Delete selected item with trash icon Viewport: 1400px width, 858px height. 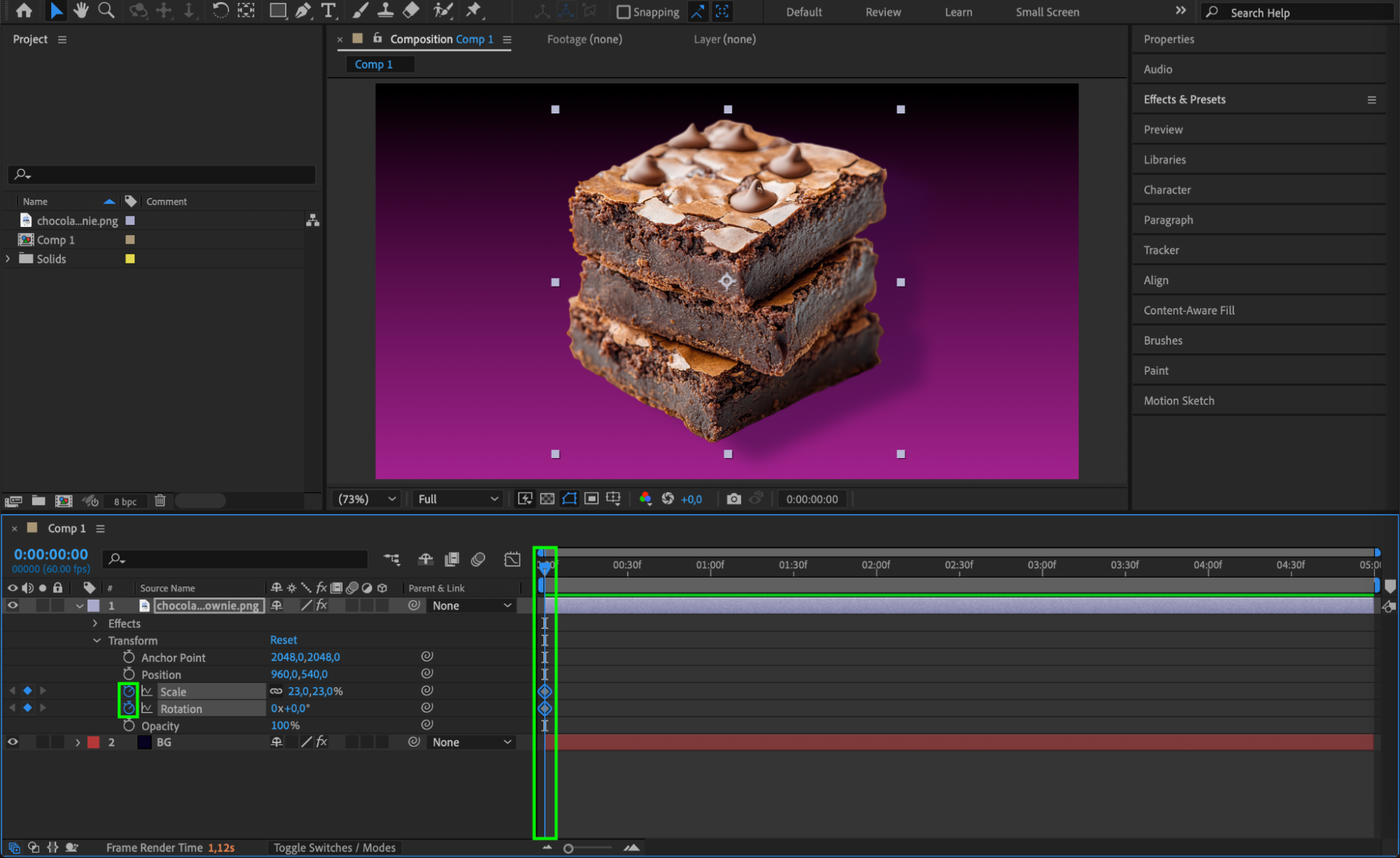[x=160, y=501]
